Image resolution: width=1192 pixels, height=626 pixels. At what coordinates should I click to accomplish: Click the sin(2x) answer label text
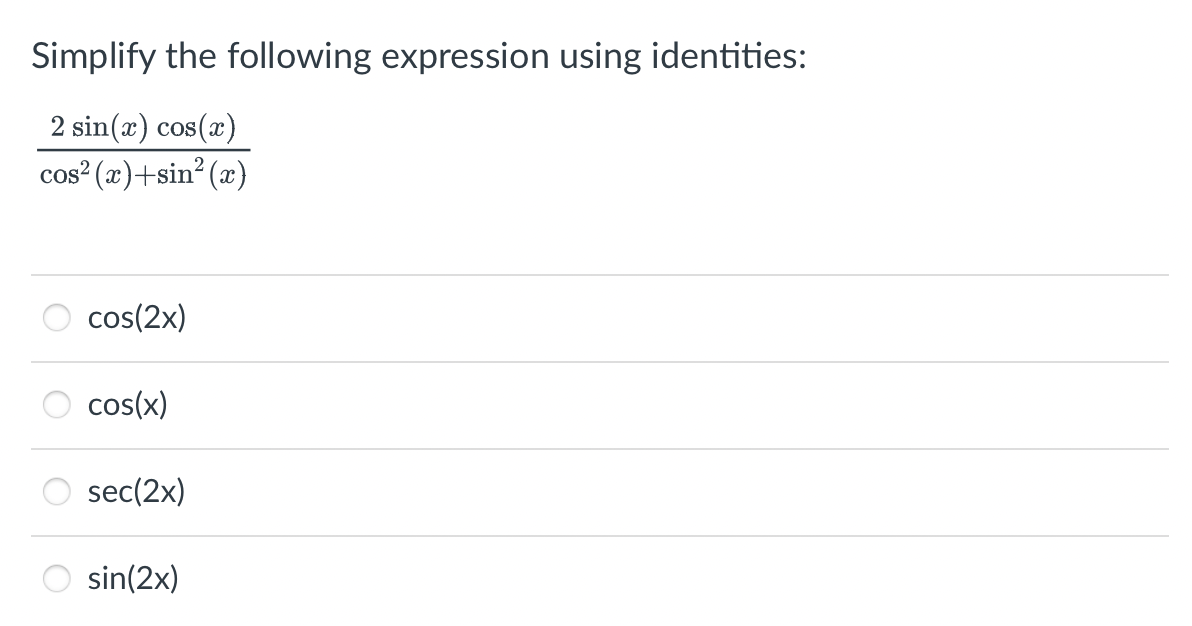134,578
